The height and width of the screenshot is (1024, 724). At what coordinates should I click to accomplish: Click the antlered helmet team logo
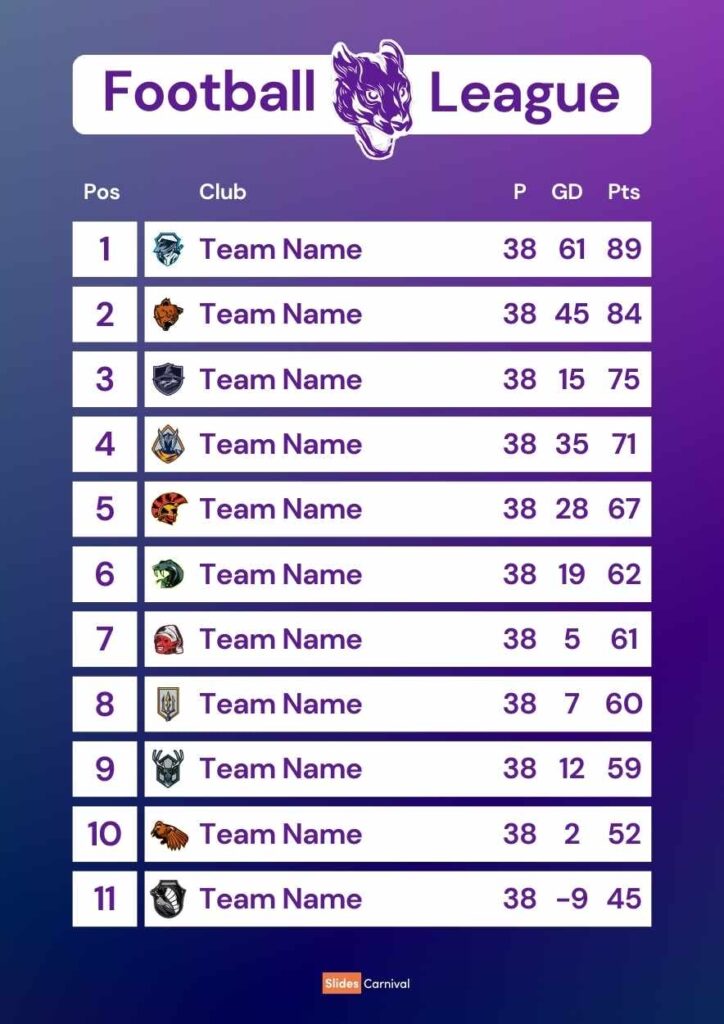168,769
